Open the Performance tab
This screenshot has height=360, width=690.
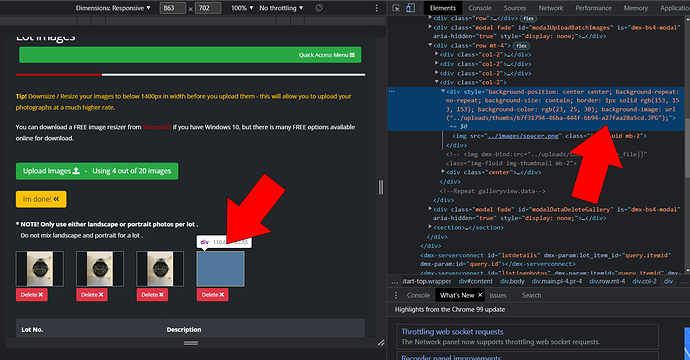pos(593,8)
